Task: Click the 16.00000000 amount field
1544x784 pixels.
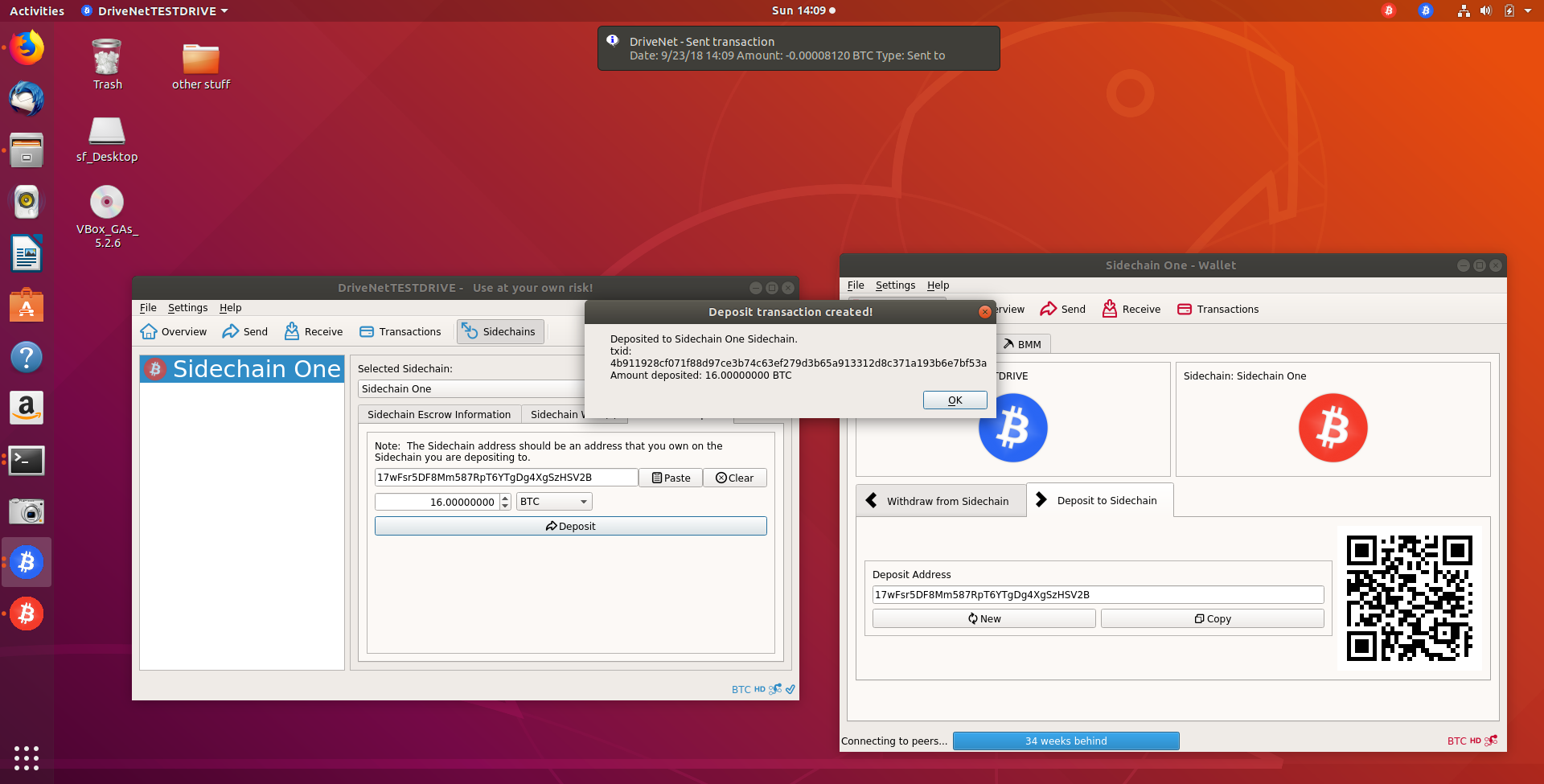Action: [x=437, y=502]
